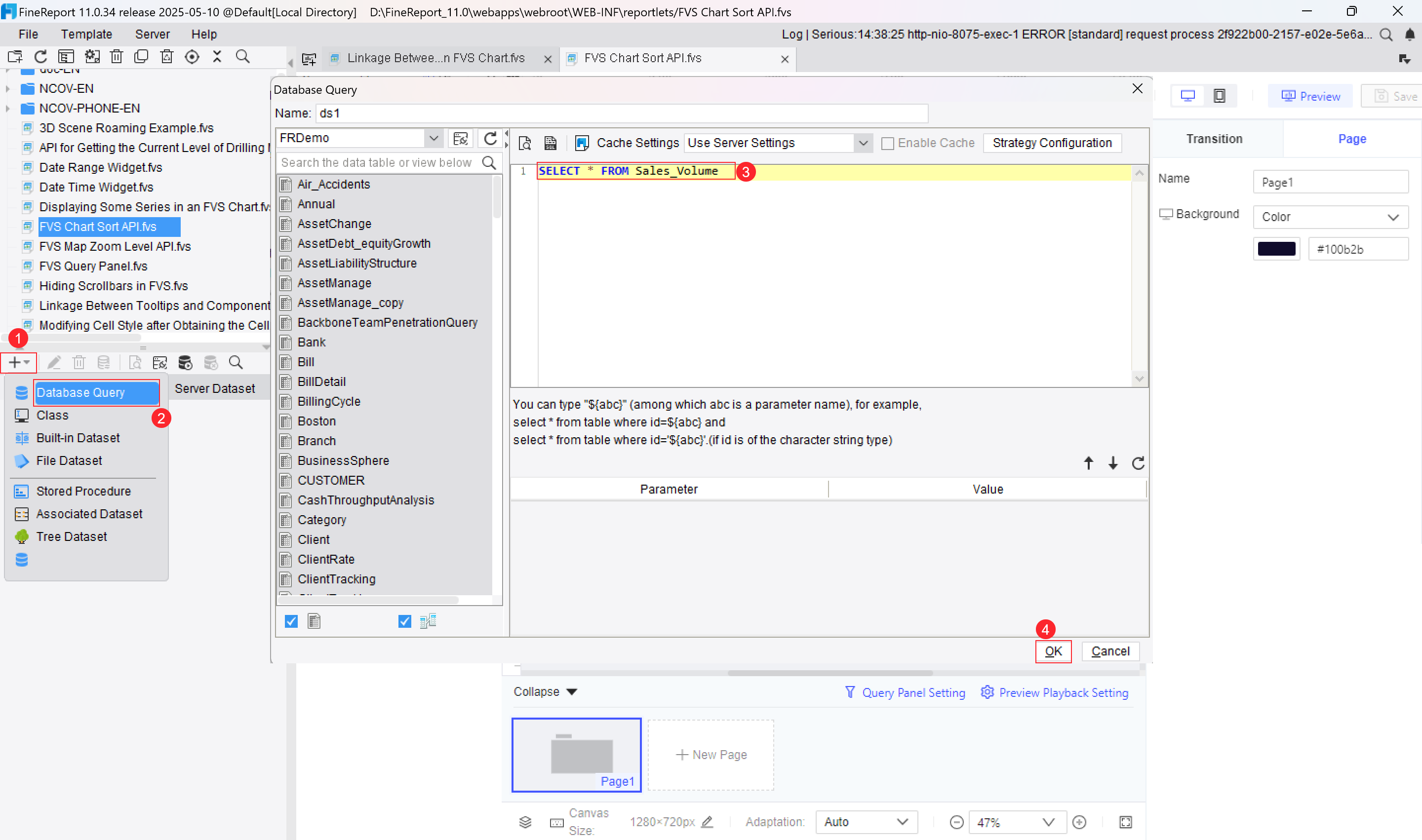The width and height of the screenshot is (1422, 840).
Task: Open the add dataset plus menu
Action: (19, 362)
